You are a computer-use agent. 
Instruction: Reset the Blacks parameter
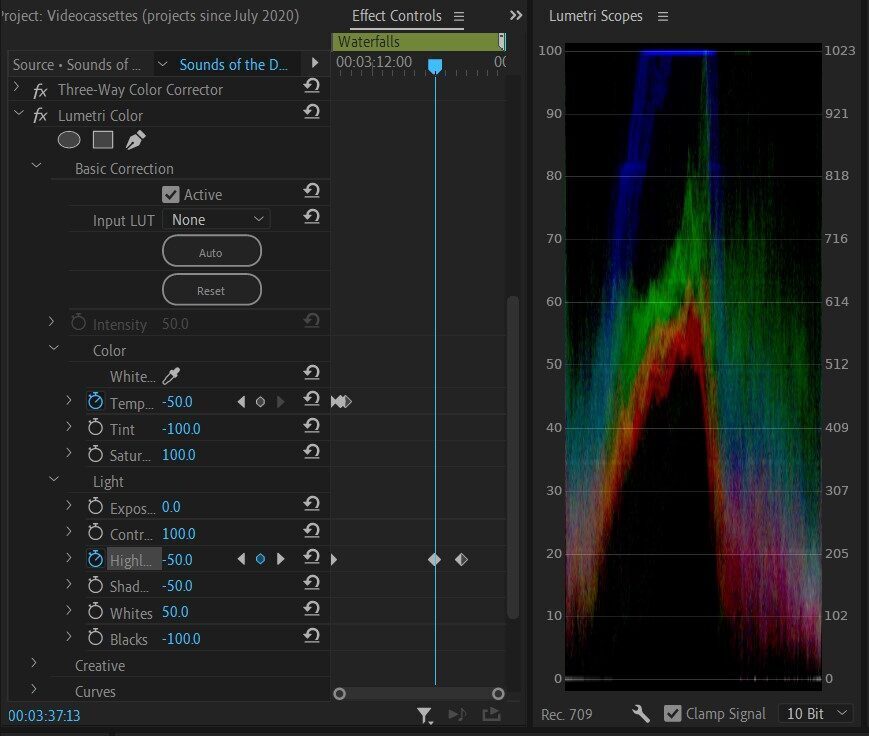pyautogui.click(x=311, y=635)
